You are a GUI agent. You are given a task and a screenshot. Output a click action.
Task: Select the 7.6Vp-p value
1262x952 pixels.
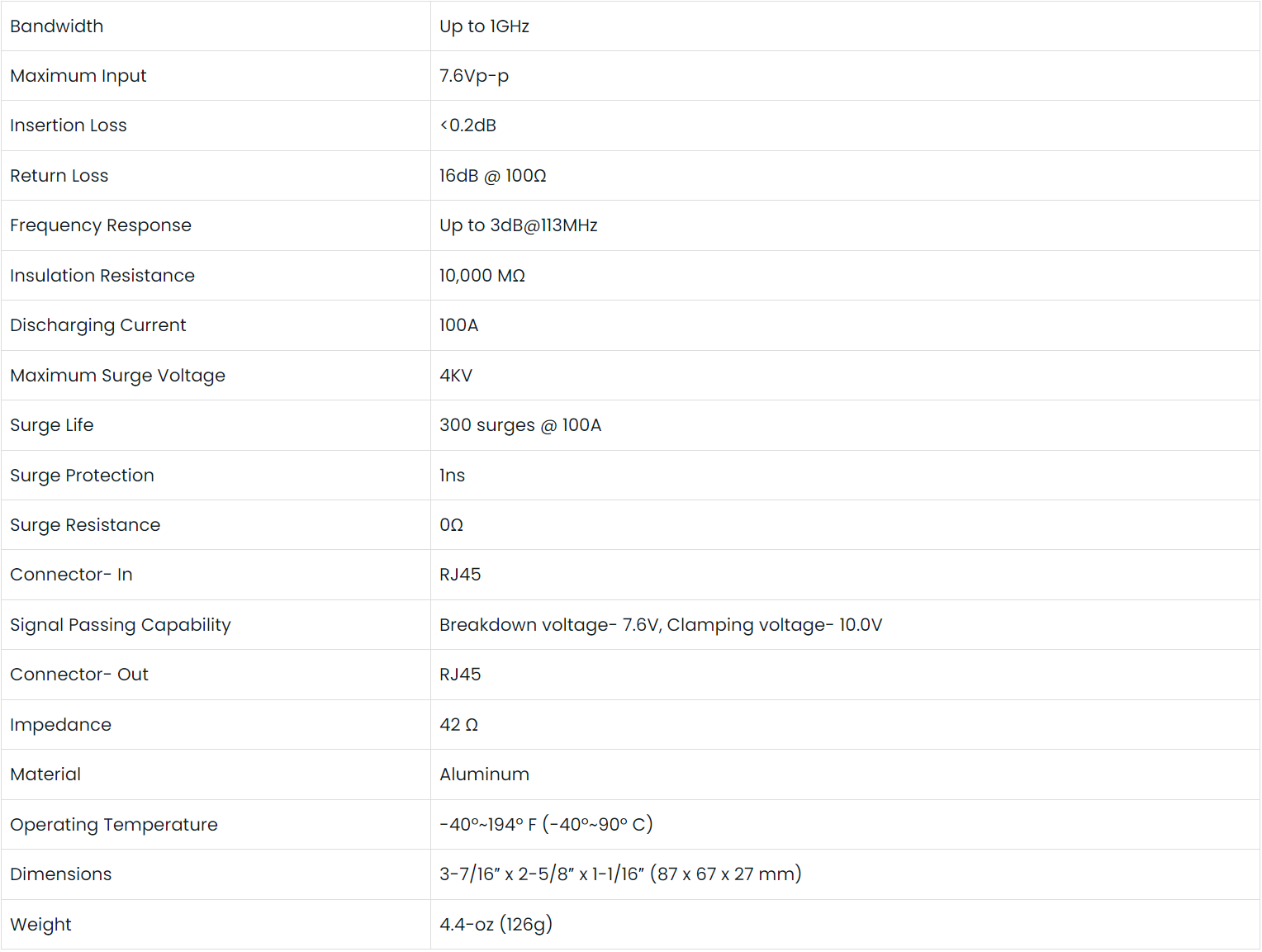click(474, 76)
